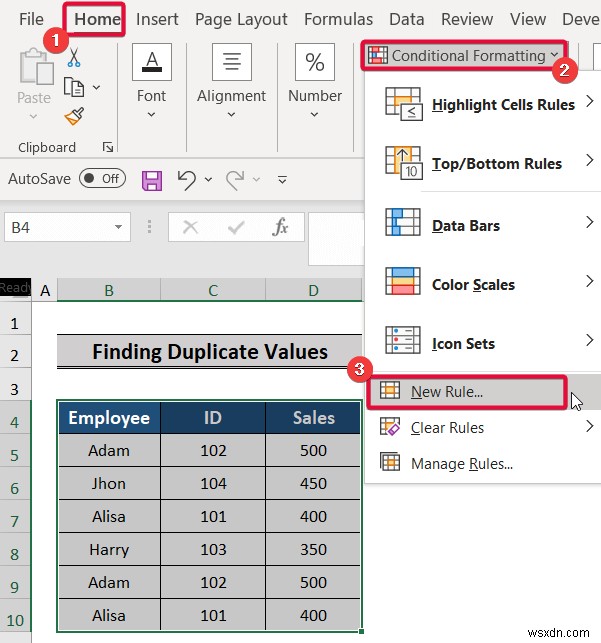Image resolution: width=601 pixels, height=643 pixels.
Task: Choose the Manage Rules... label
Action: [x=462, y=464]
